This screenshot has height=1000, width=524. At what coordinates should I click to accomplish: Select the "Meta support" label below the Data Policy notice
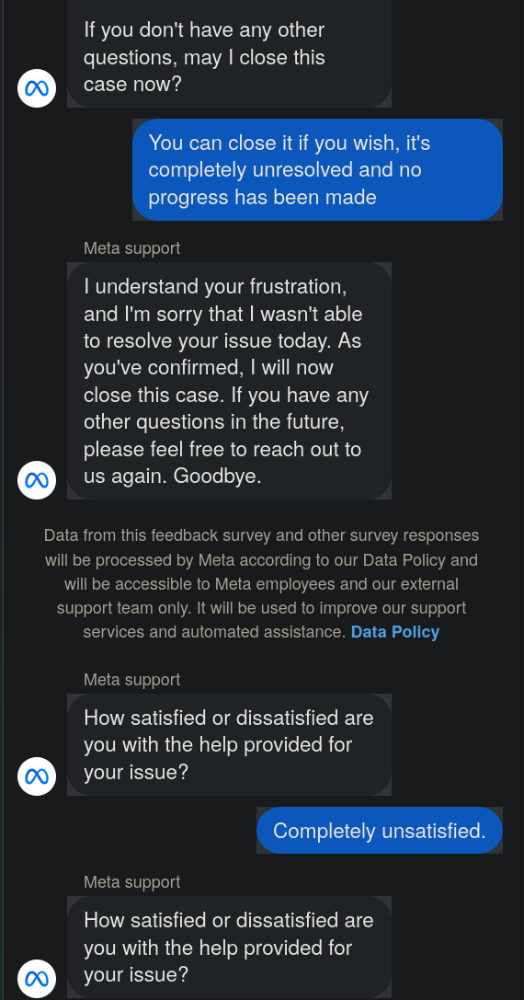click(132, 680)
